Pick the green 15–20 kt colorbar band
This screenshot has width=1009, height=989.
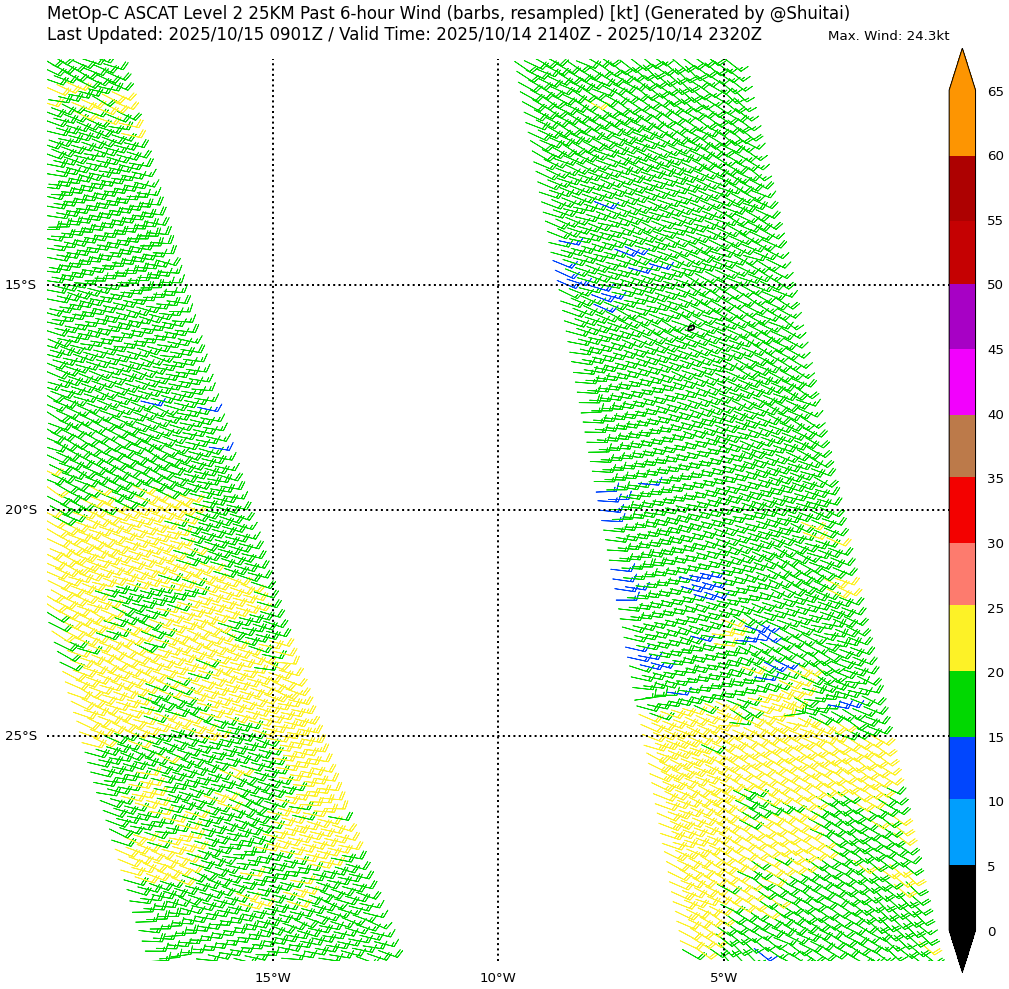click(961, 704)
